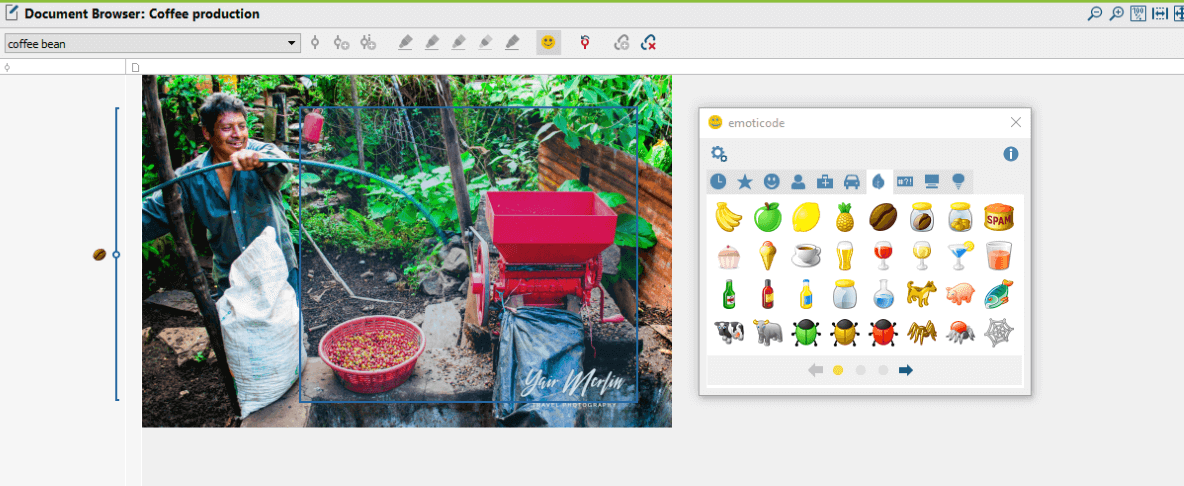
Task: Choose the coffee bean emoticon in grid
Action: click(883, 217)
